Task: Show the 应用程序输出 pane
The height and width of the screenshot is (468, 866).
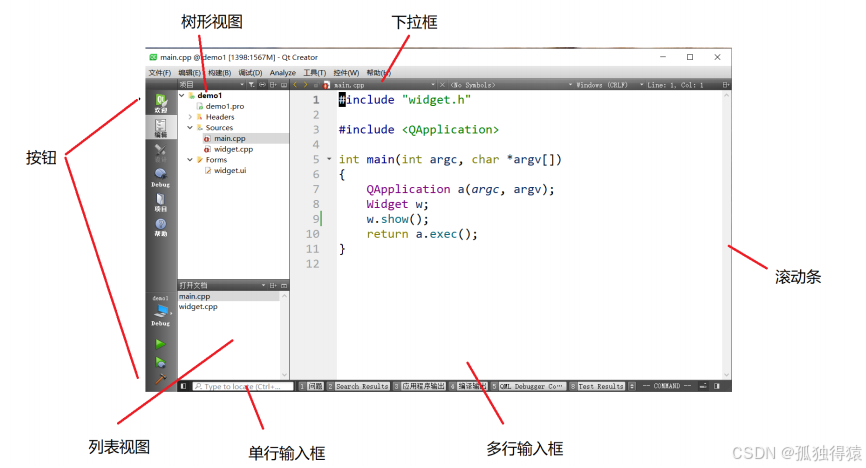Action: (419, 386)
